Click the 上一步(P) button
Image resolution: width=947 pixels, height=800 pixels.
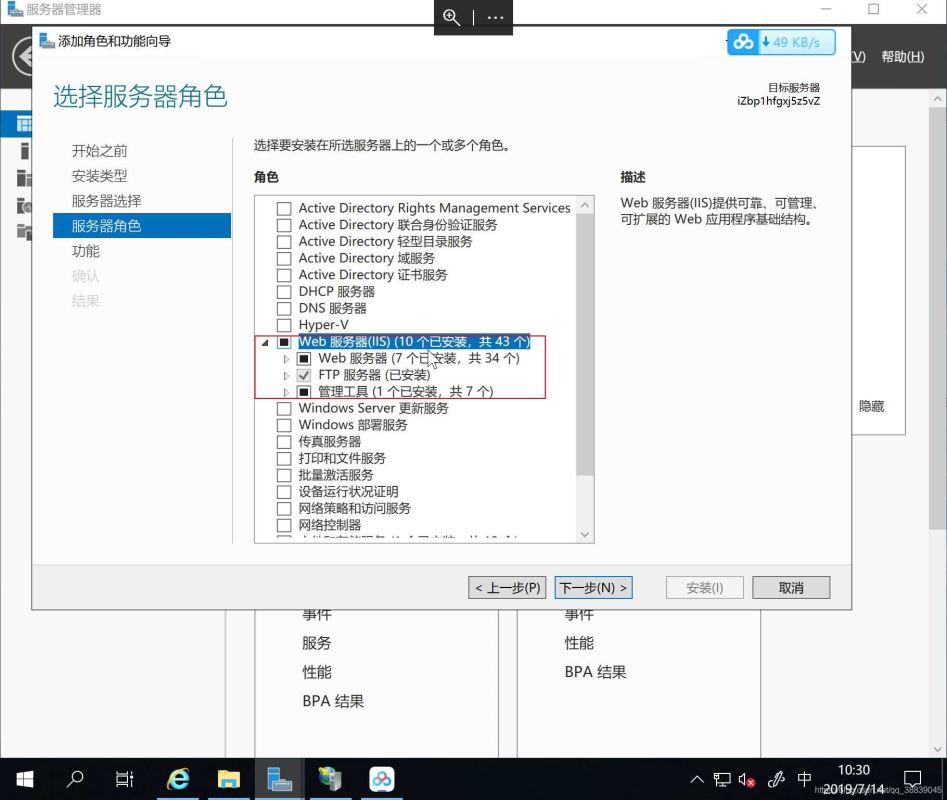(x=507, y=587)
